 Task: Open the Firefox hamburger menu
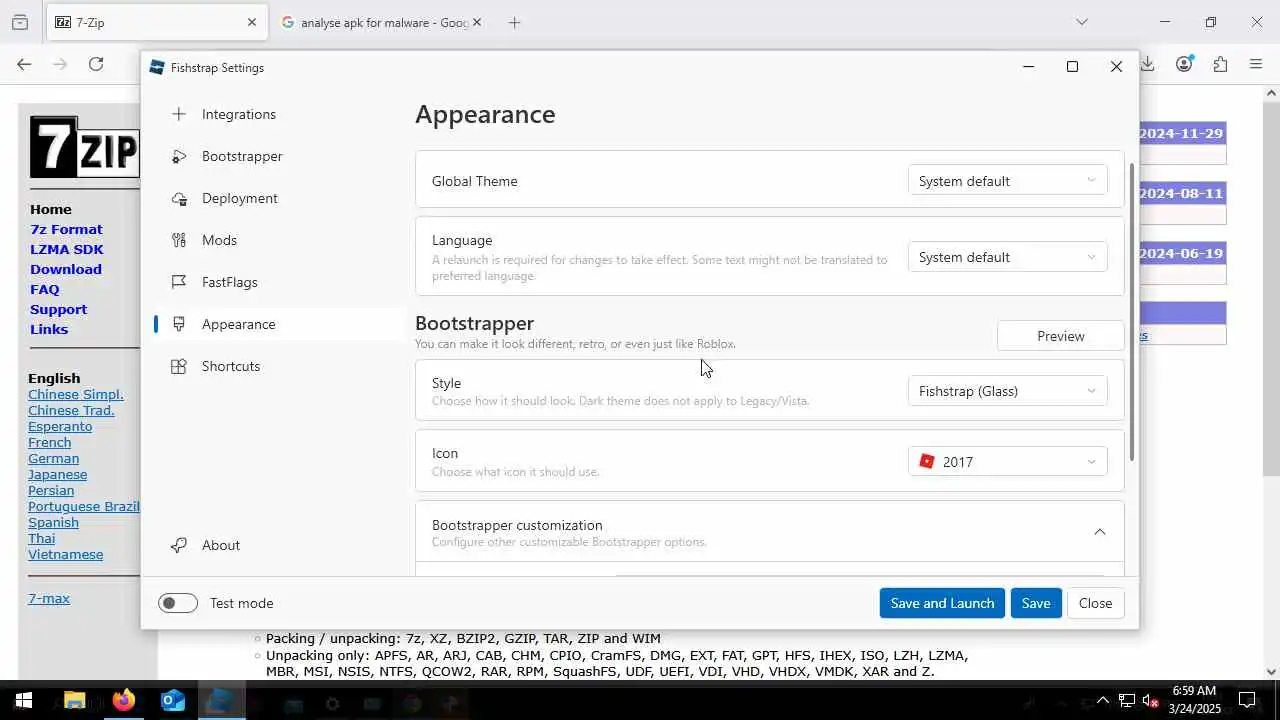[x=1256, y=64]
